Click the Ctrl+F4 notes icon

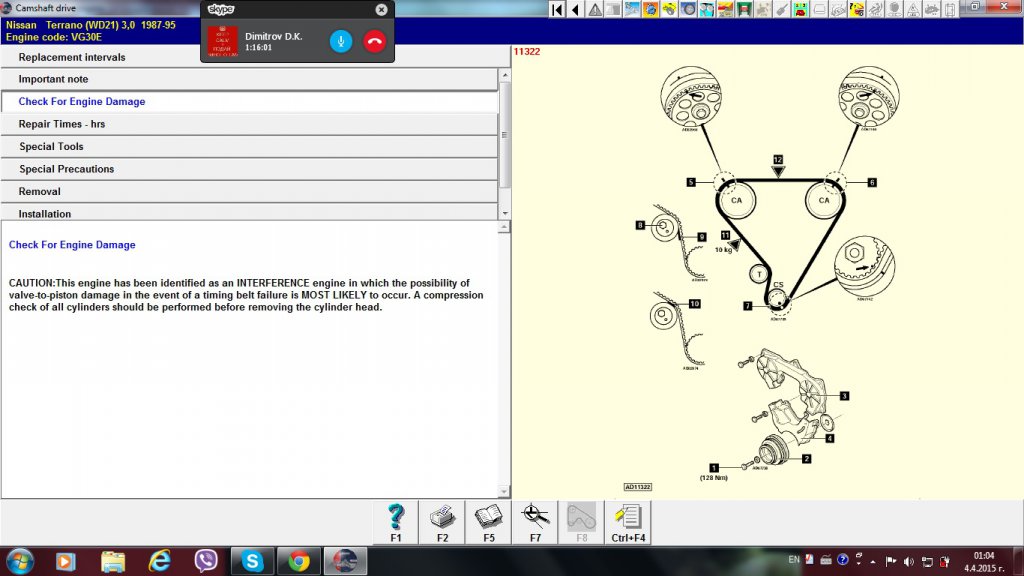(627, 522)
